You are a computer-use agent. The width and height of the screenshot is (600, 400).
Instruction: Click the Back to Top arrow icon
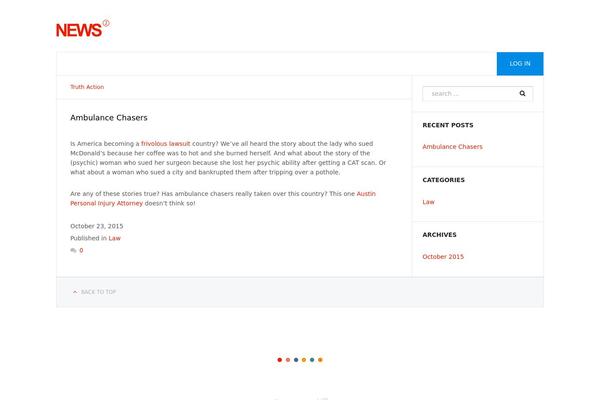coord(75,292)
